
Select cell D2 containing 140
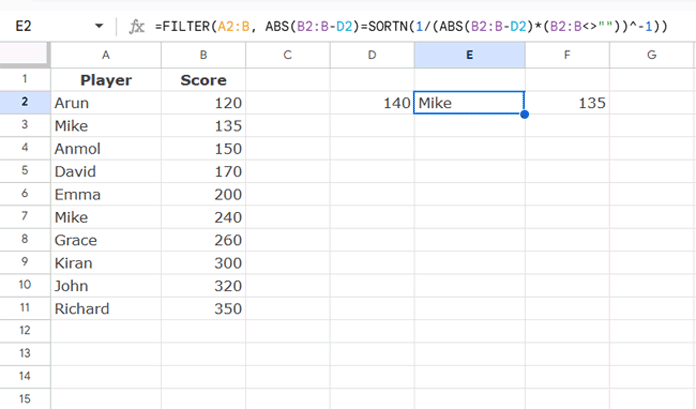(x=372, y=103)
